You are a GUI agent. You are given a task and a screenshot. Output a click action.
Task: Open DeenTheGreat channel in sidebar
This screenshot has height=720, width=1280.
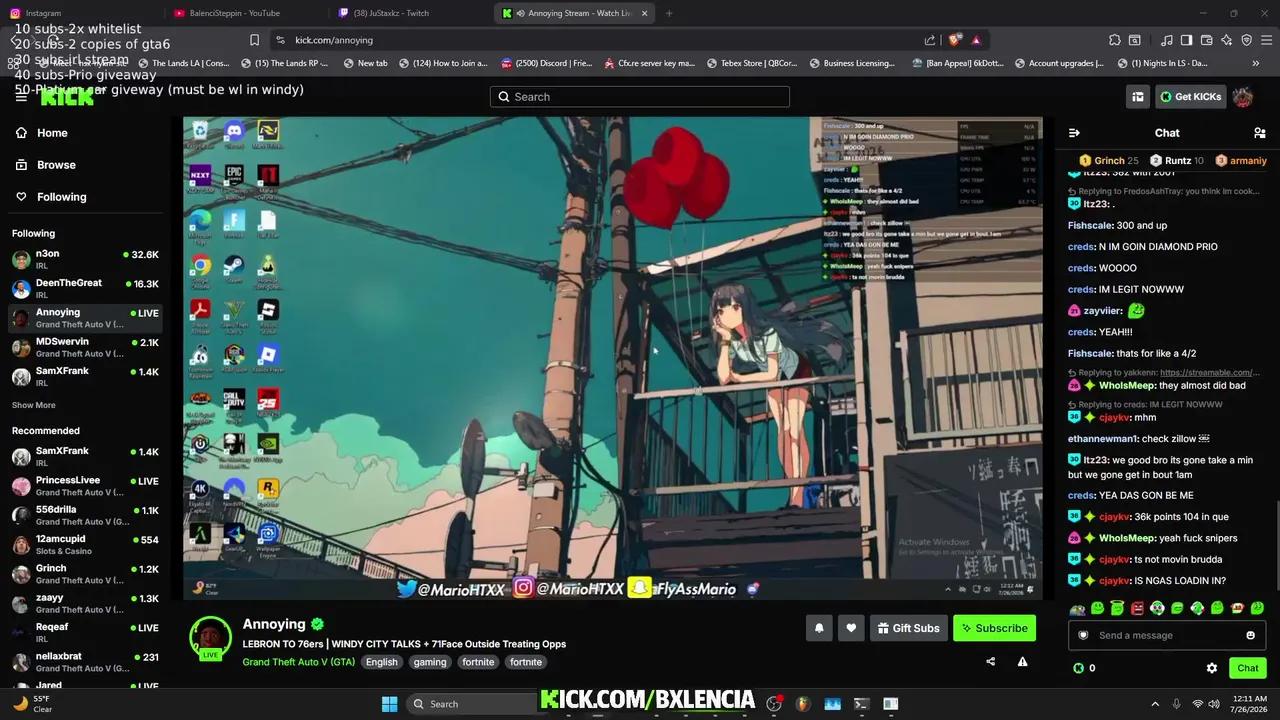pyautogui.click(x=85, y=289)
